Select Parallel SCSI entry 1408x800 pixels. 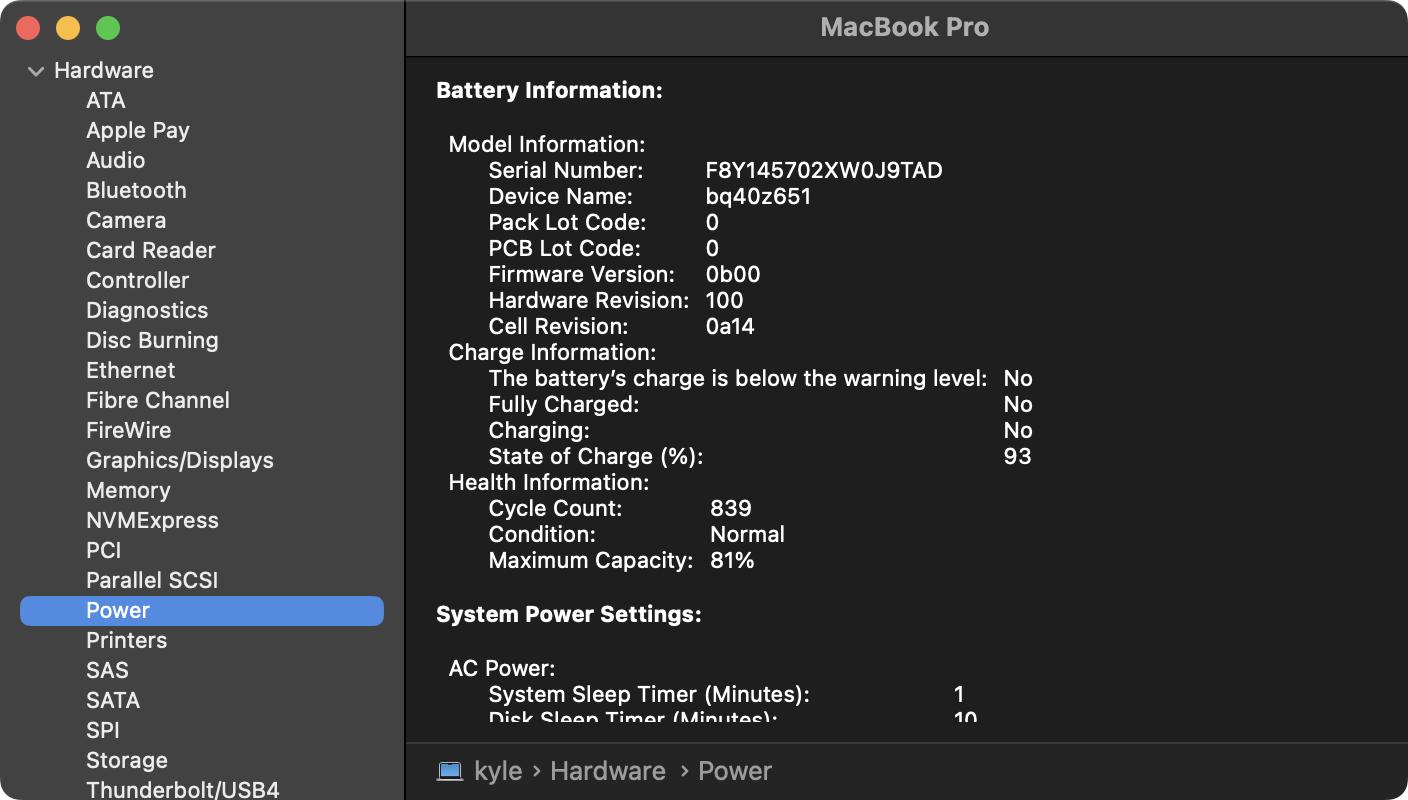coord(152,580)
